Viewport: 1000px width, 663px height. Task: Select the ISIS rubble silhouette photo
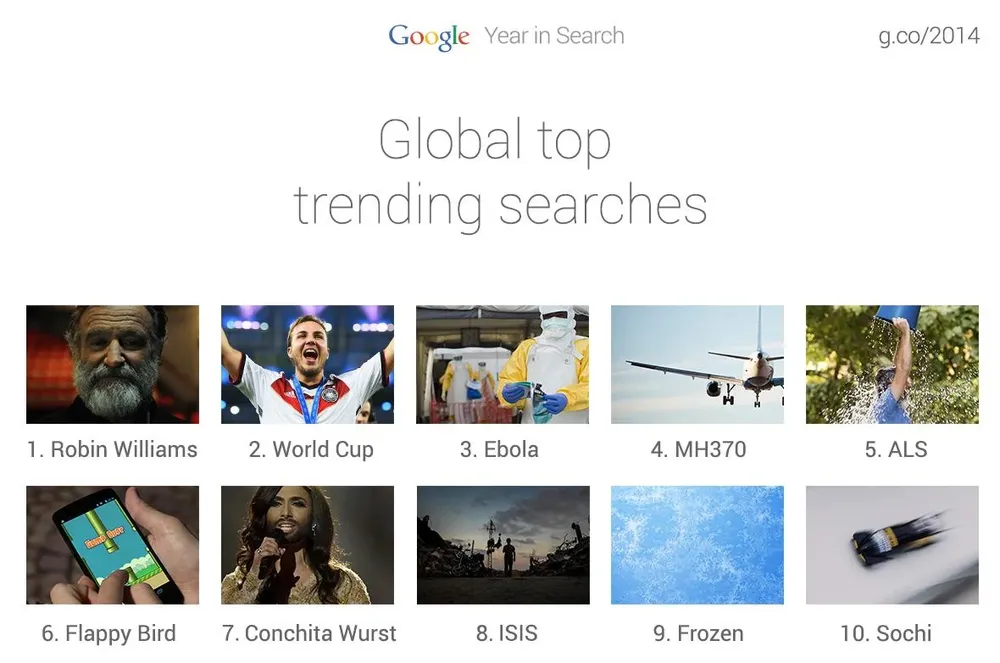pos(502,545)
